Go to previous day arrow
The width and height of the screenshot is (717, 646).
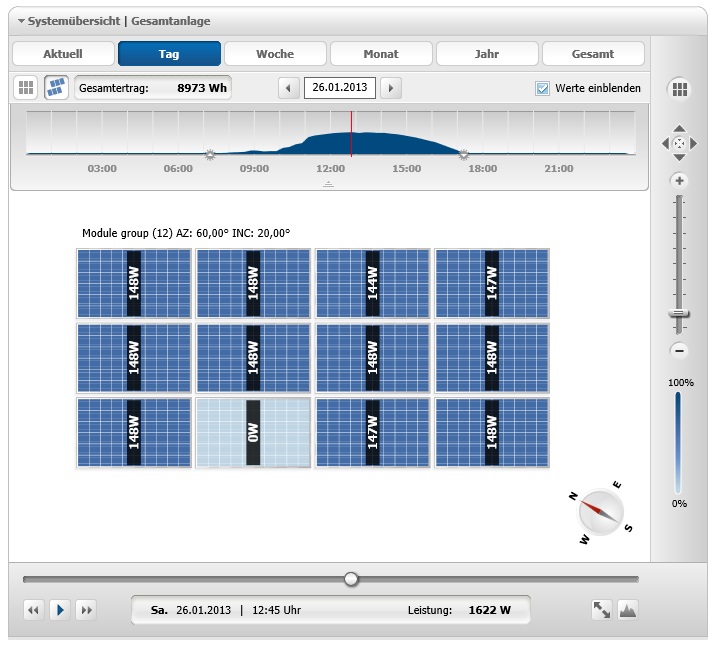[289, 88]
